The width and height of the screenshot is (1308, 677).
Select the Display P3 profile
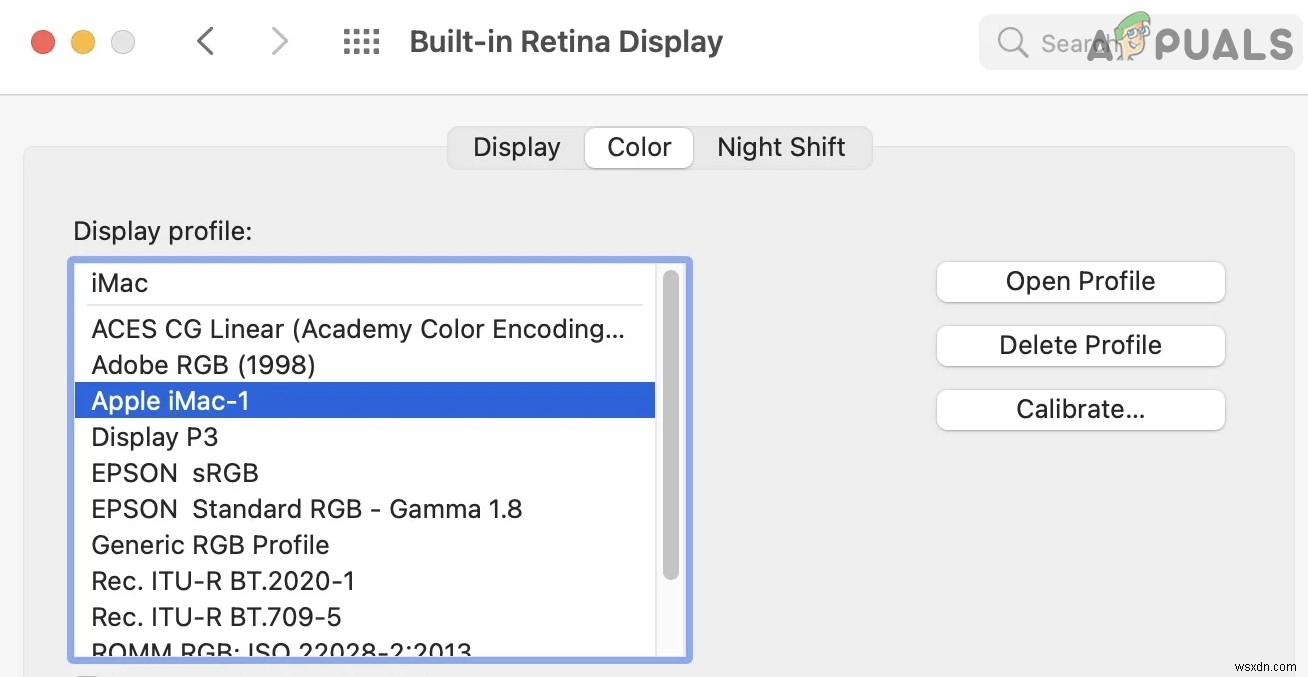[x=155, y=437]
